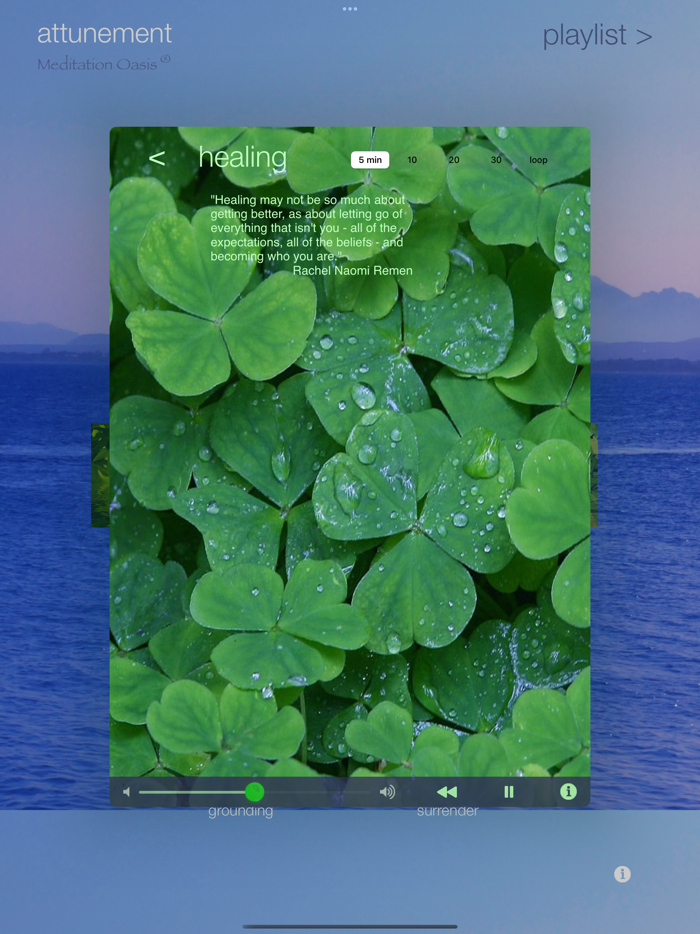
Task: Enable loop playback option
Action: click(x=538, y=160)
